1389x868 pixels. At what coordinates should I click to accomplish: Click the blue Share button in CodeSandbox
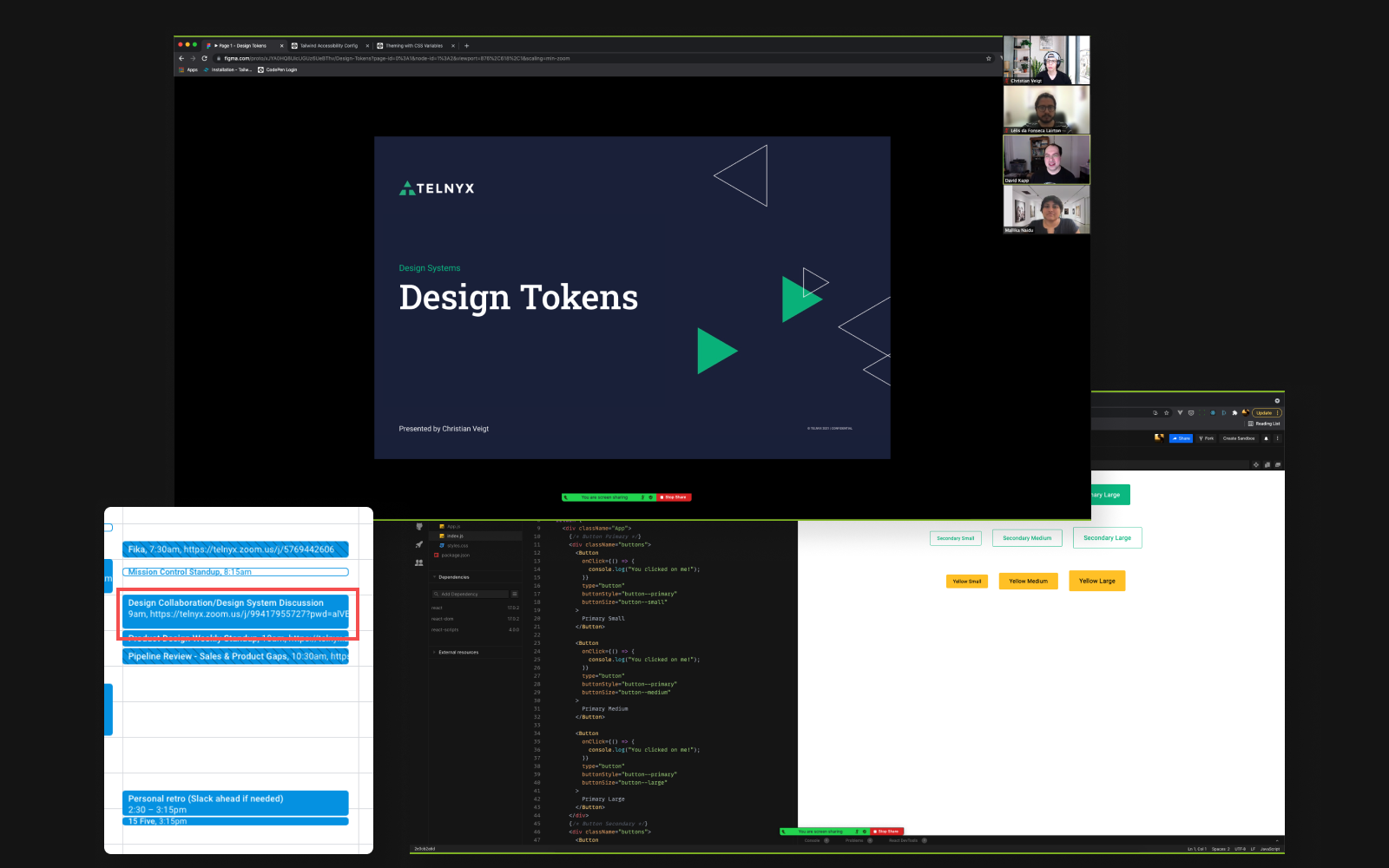click(1181, 438)
